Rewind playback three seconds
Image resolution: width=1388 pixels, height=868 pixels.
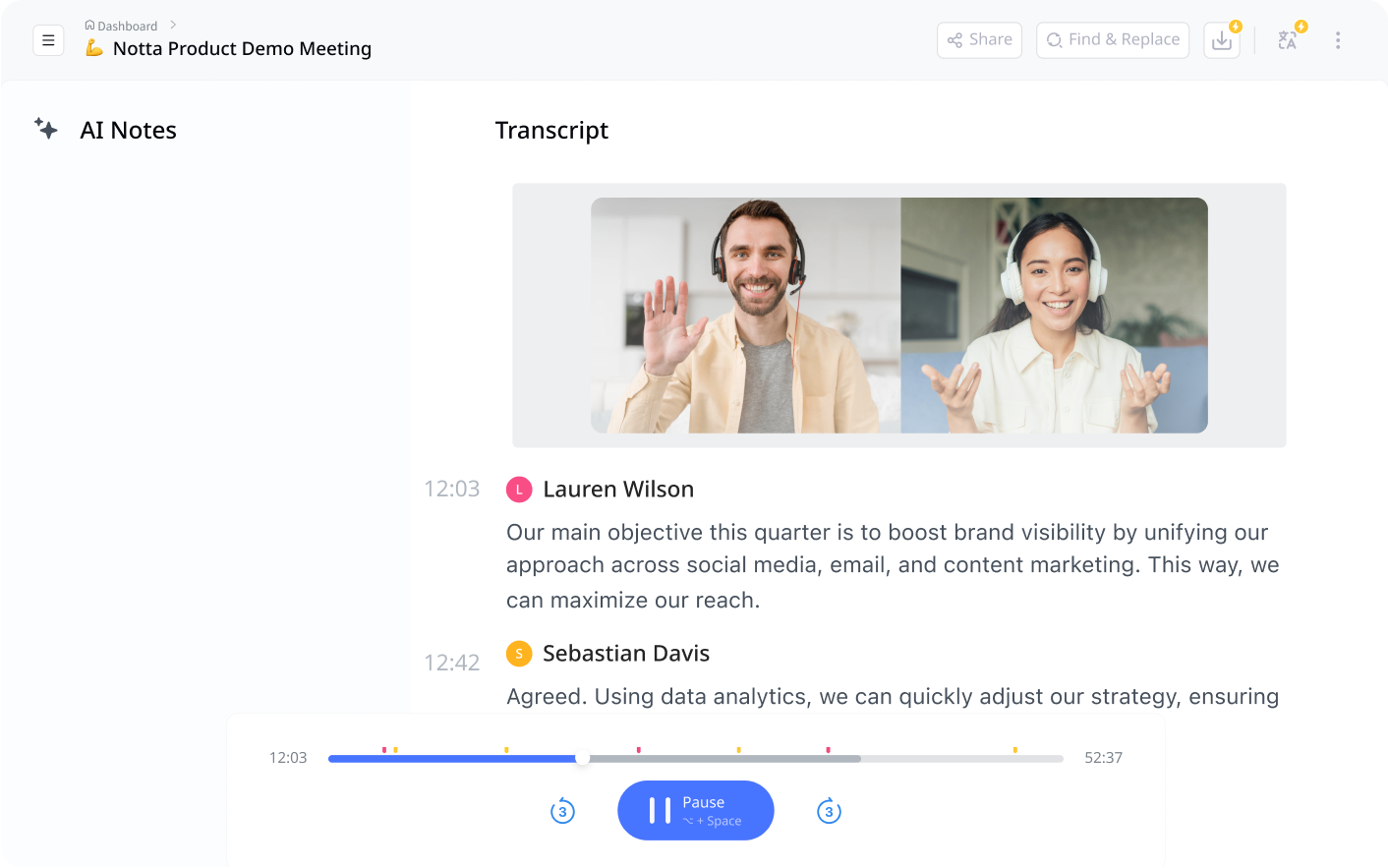[x=562, y=811]
